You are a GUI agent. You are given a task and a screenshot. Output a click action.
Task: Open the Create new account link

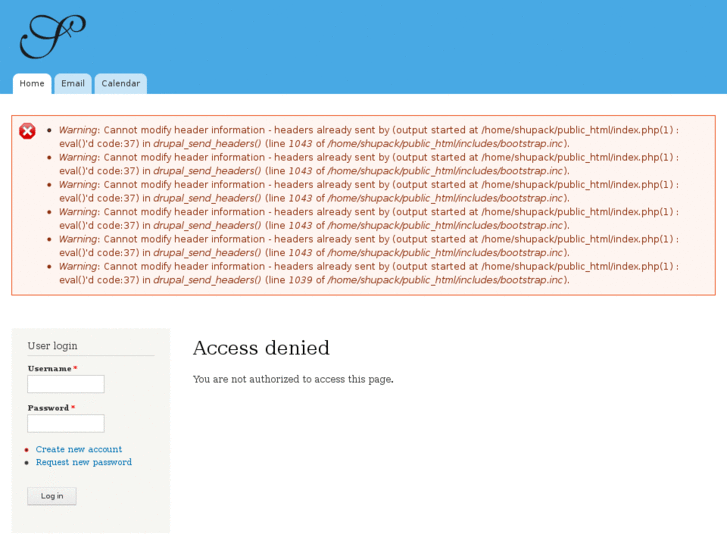click(79, 450)
